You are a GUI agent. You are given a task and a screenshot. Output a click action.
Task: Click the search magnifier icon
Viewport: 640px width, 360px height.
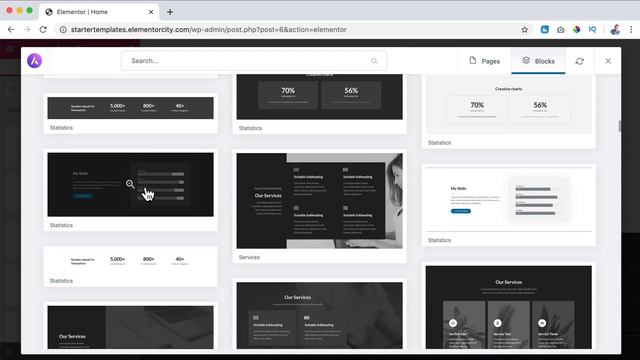pyautogui.click(x=374, y=61)
